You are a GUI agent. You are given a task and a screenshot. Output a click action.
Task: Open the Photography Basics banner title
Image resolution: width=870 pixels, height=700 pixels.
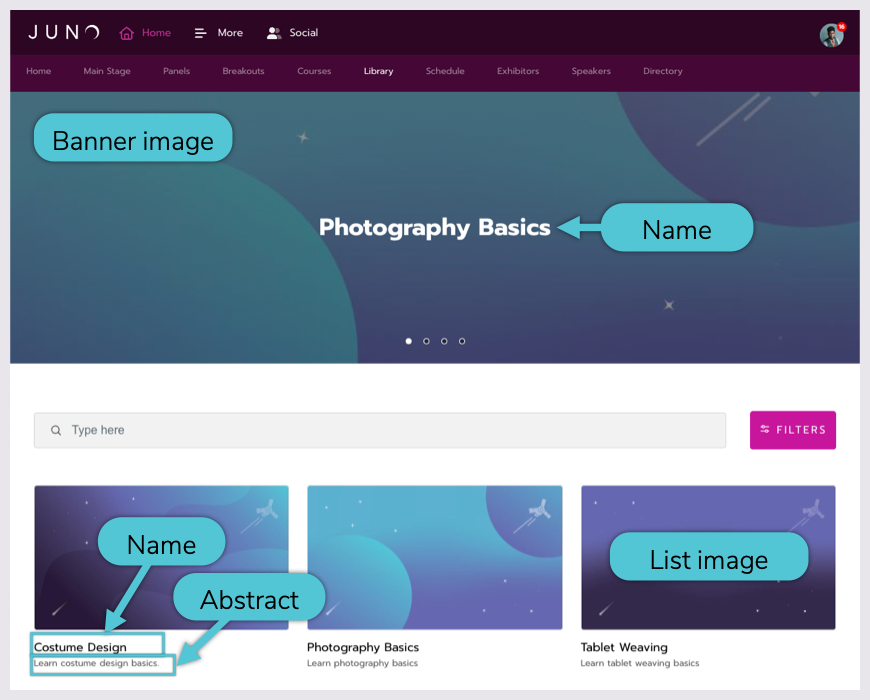click(x=434, y=227)
